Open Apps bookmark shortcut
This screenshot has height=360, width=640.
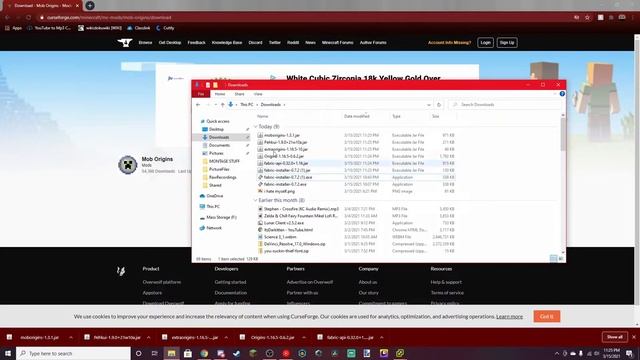[13, 28]
